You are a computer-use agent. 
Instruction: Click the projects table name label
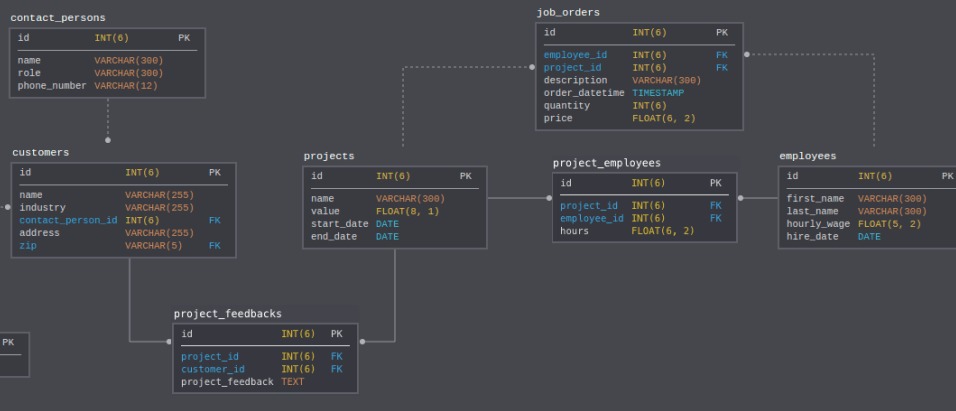[x=329, y=156]
